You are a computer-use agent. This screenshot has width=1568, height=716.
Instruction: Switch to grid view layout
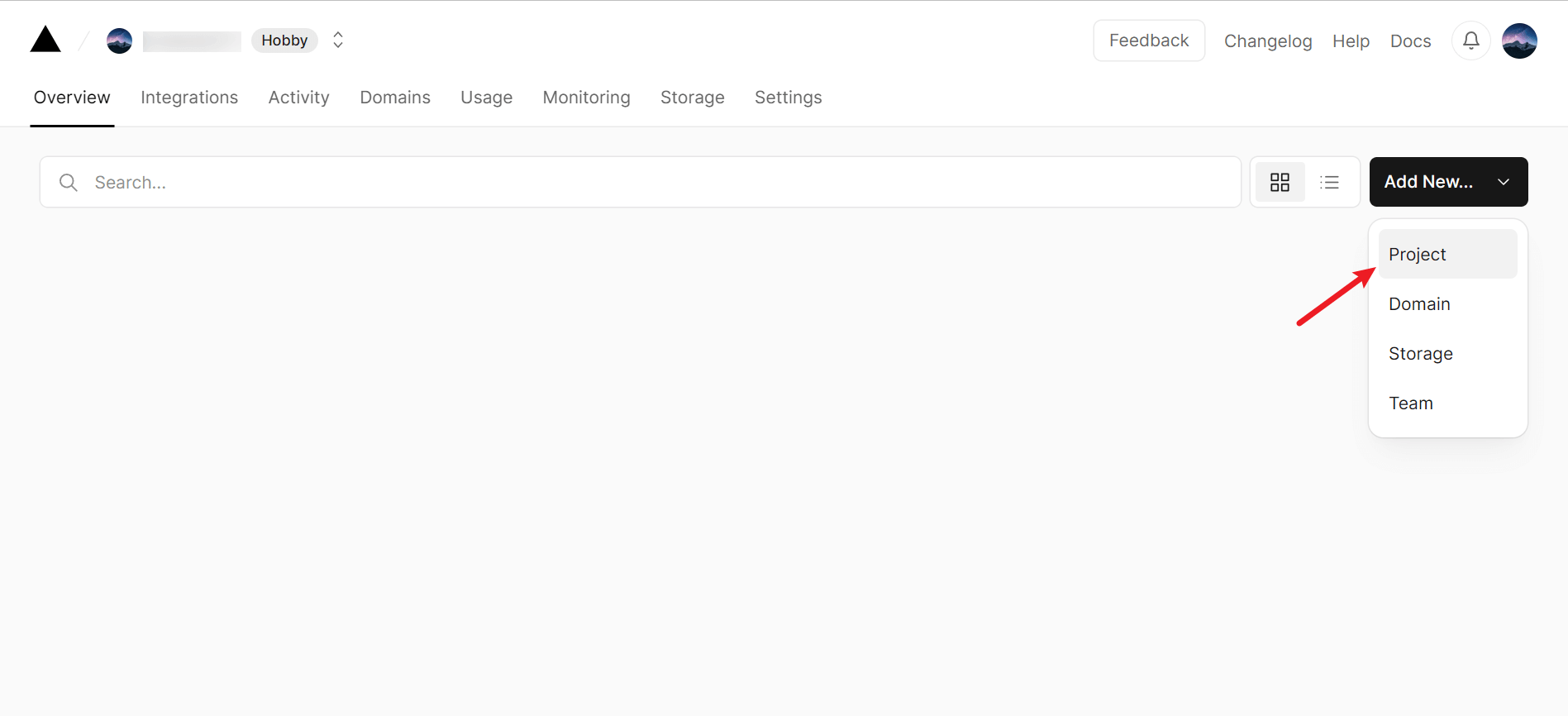1280,182
